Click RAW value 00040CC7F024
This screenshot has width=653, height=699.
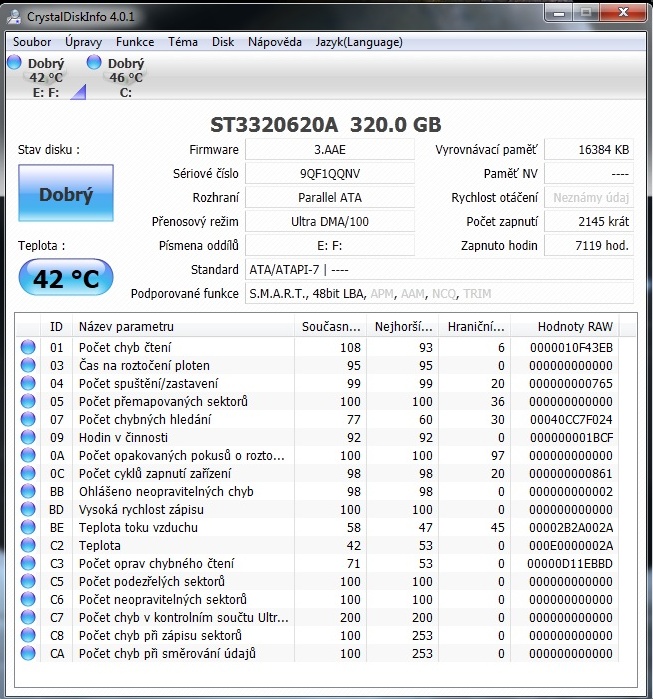(571, 419)
